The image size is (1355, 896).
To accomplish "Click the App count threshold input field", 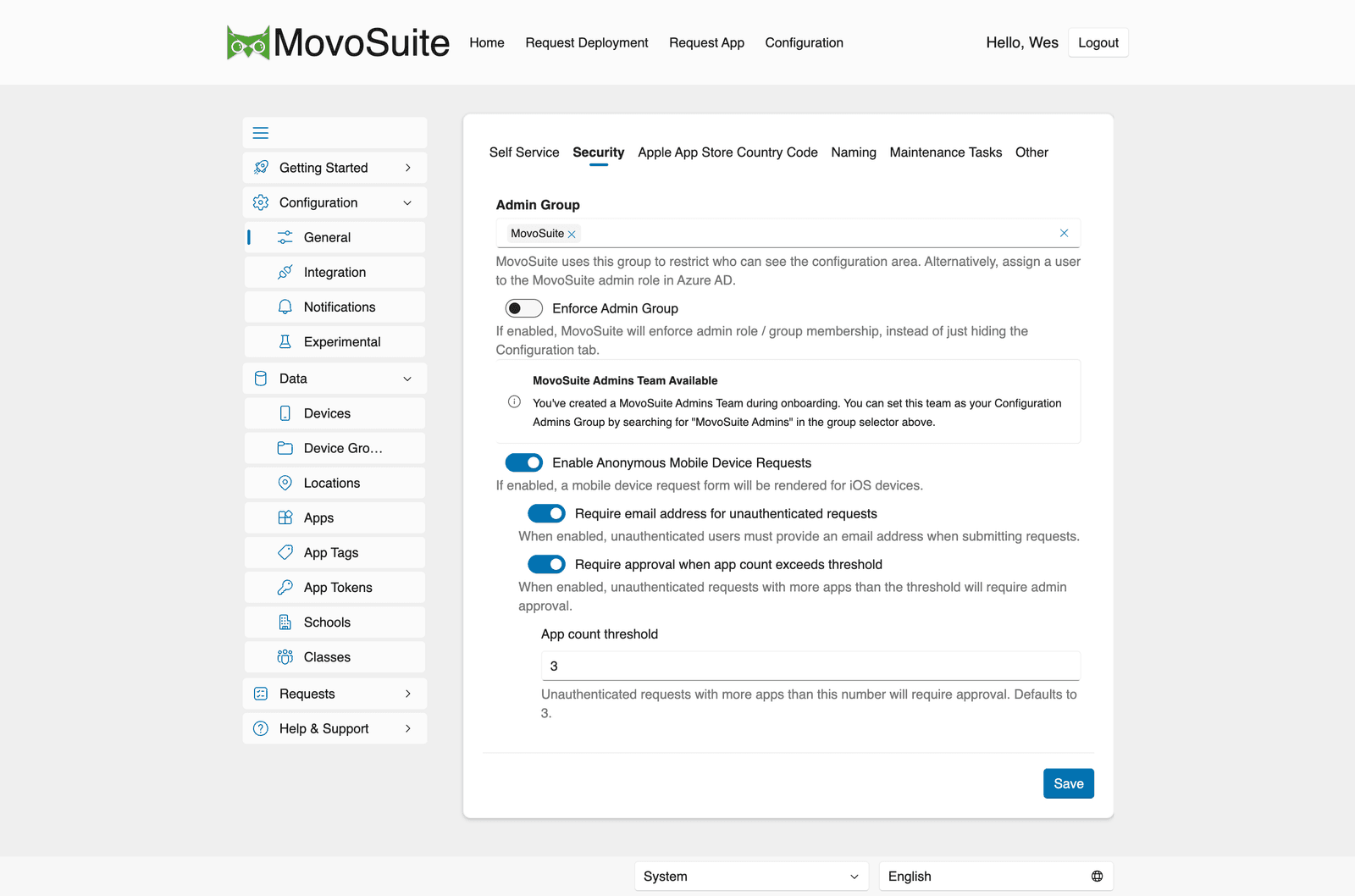I will coord(810,666).
